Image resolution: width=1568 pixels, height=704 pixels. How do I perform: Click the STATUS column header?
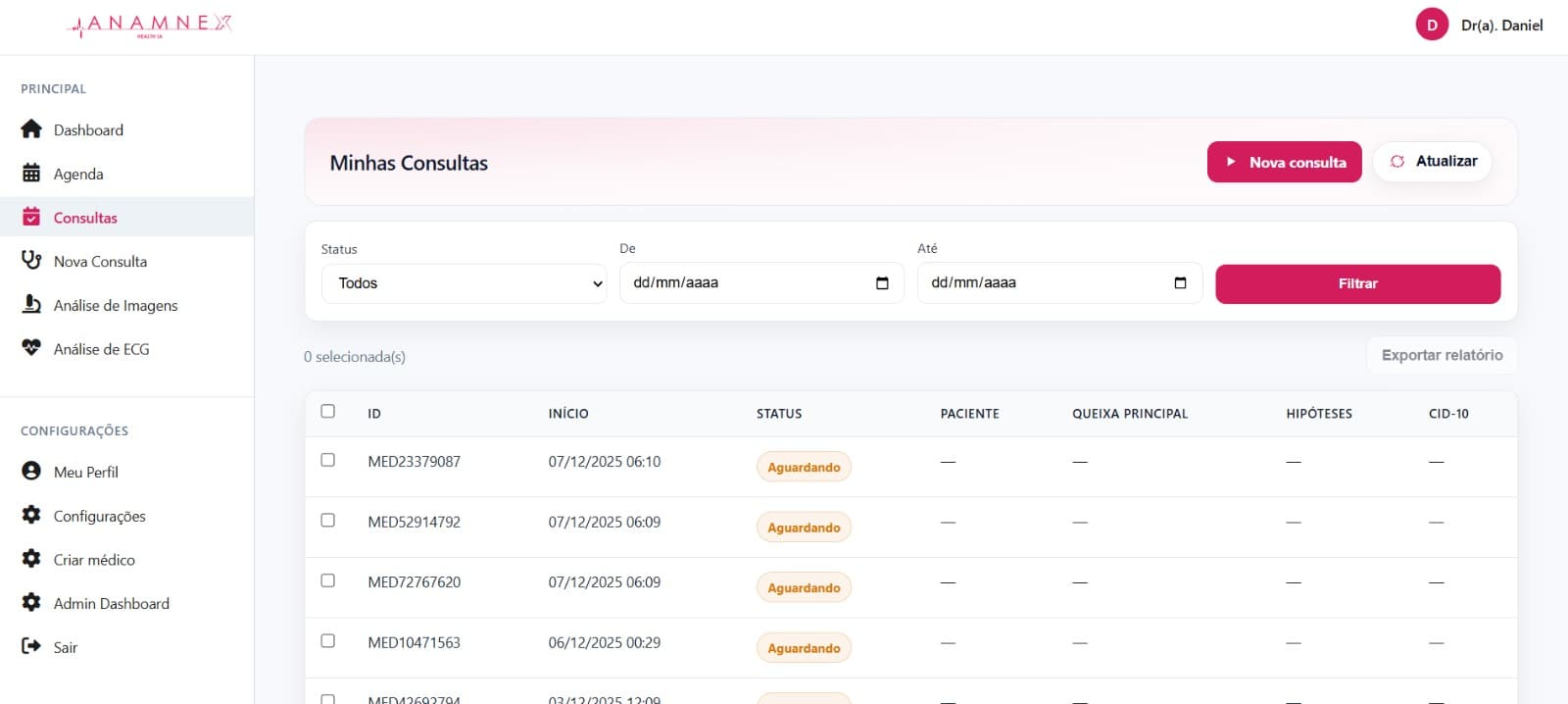pos(779,413)
